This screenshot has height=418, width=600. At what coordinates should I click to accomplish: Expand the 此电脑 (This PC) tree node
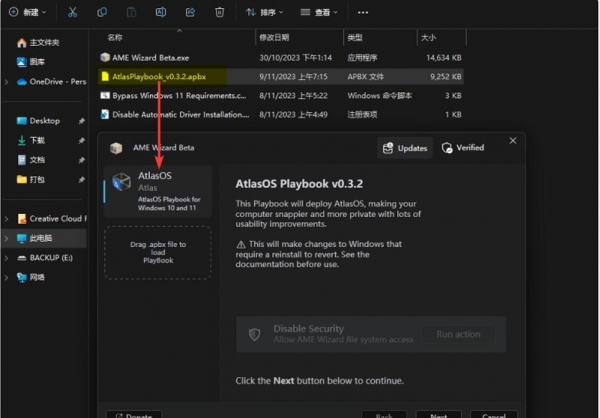(x=8, y=238)
